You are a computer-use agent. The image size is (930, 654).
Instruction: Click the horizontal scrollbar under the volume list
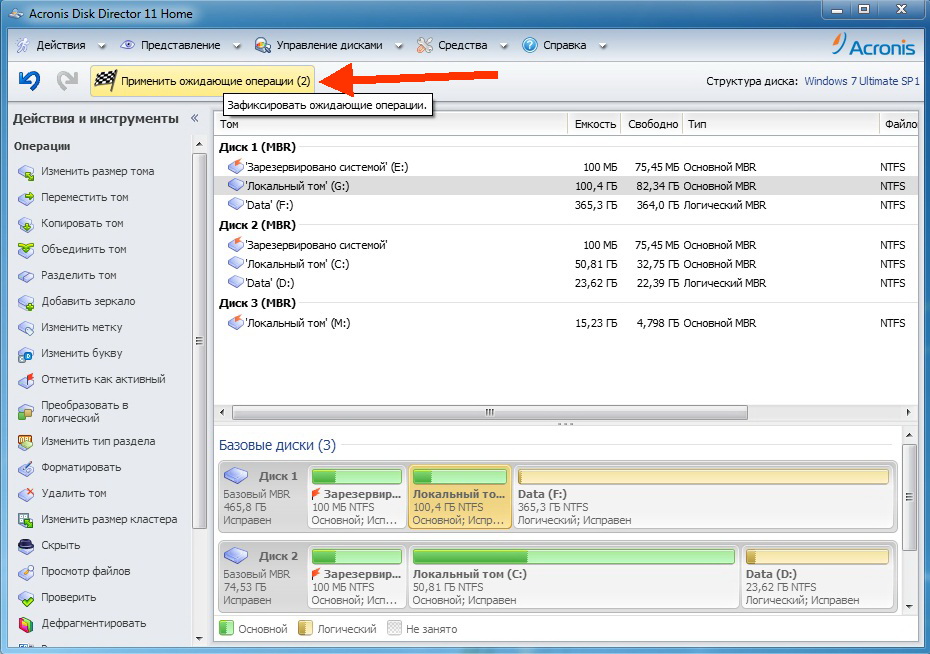(490, 412)
